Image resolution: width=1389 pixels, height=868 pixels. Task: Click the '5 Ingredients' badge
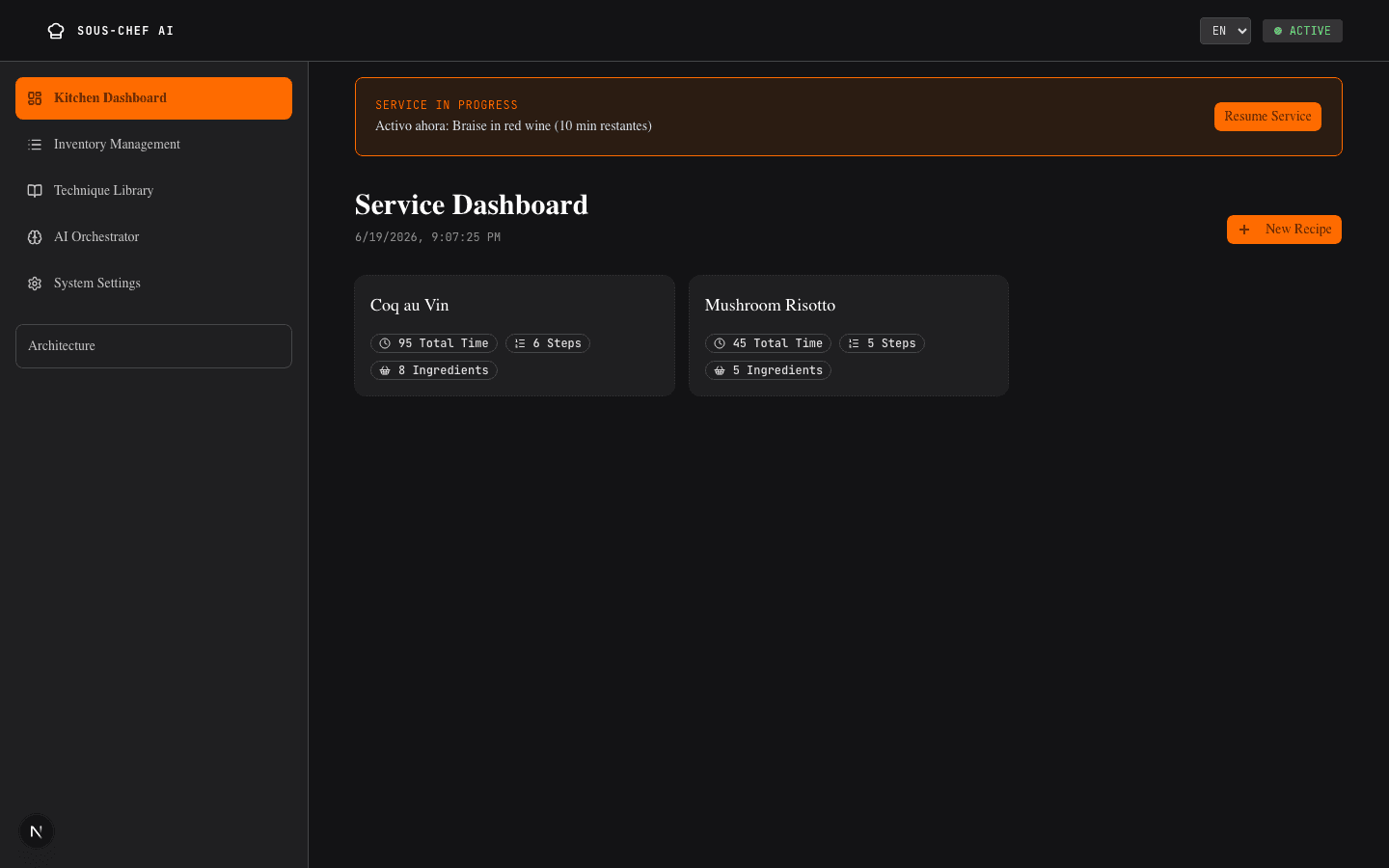[x=768, y=370]
